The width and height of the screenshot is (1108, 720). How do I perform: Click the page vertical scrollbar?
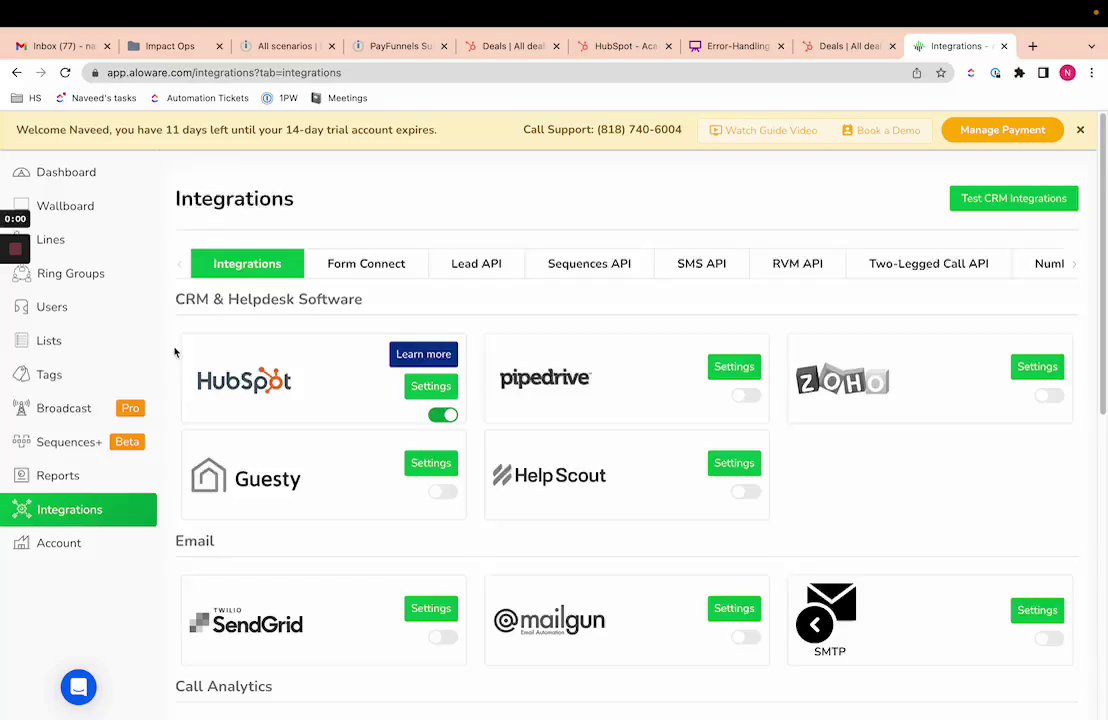click(x=1102, y=264)
